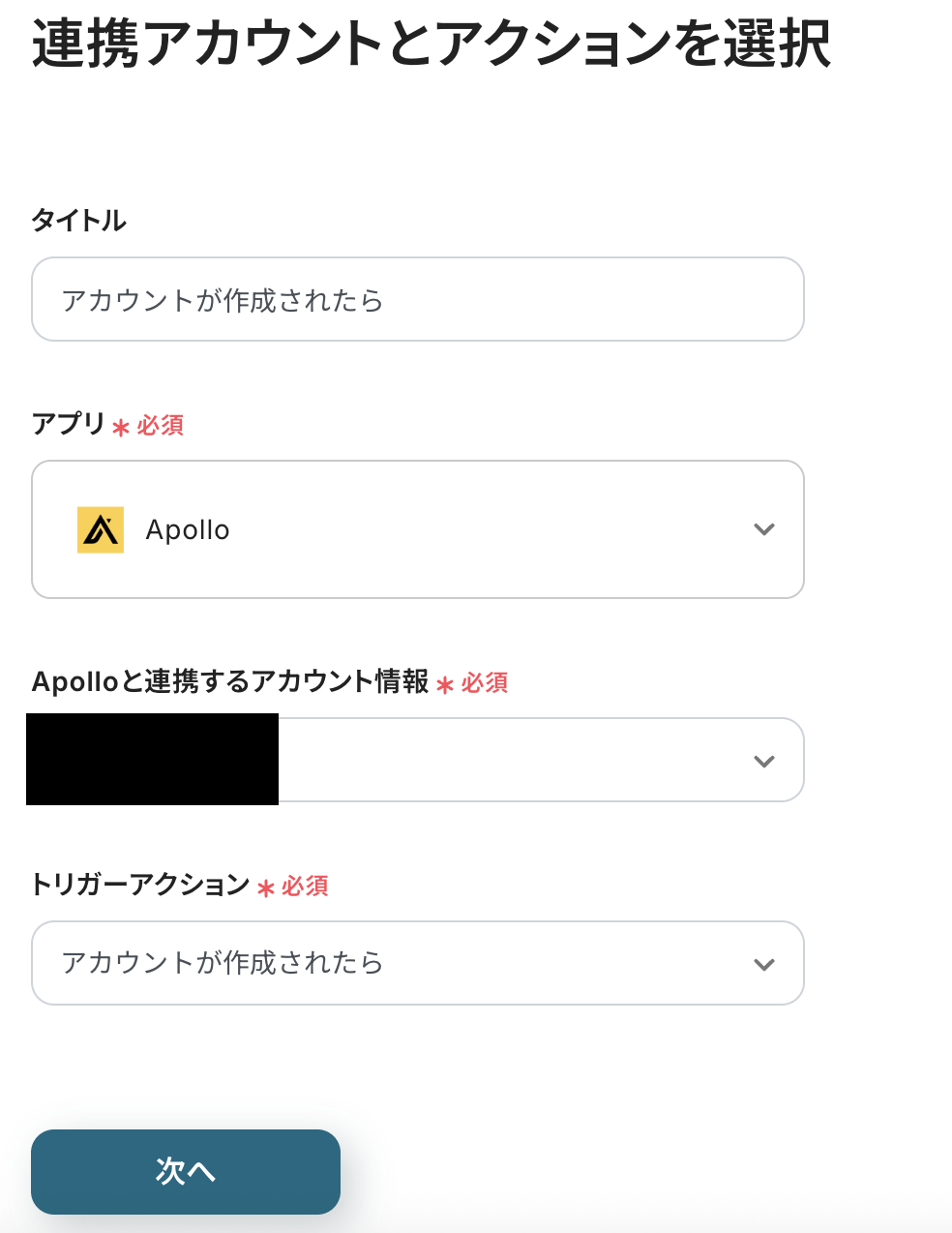Screen dimensions: 952x1233
Task: Click the blacked-out account name box
Action: tap(153, 760)
